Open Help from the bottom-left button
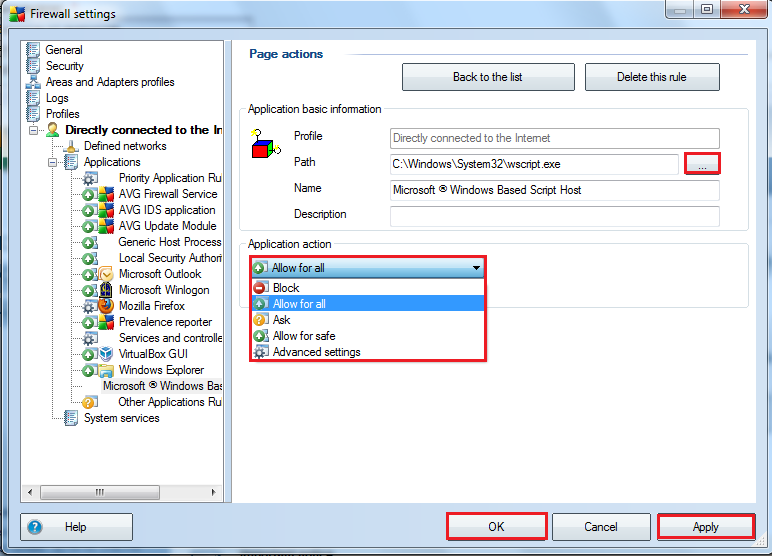The height and width of the screenshot is (556, 772). pos(76,527)
